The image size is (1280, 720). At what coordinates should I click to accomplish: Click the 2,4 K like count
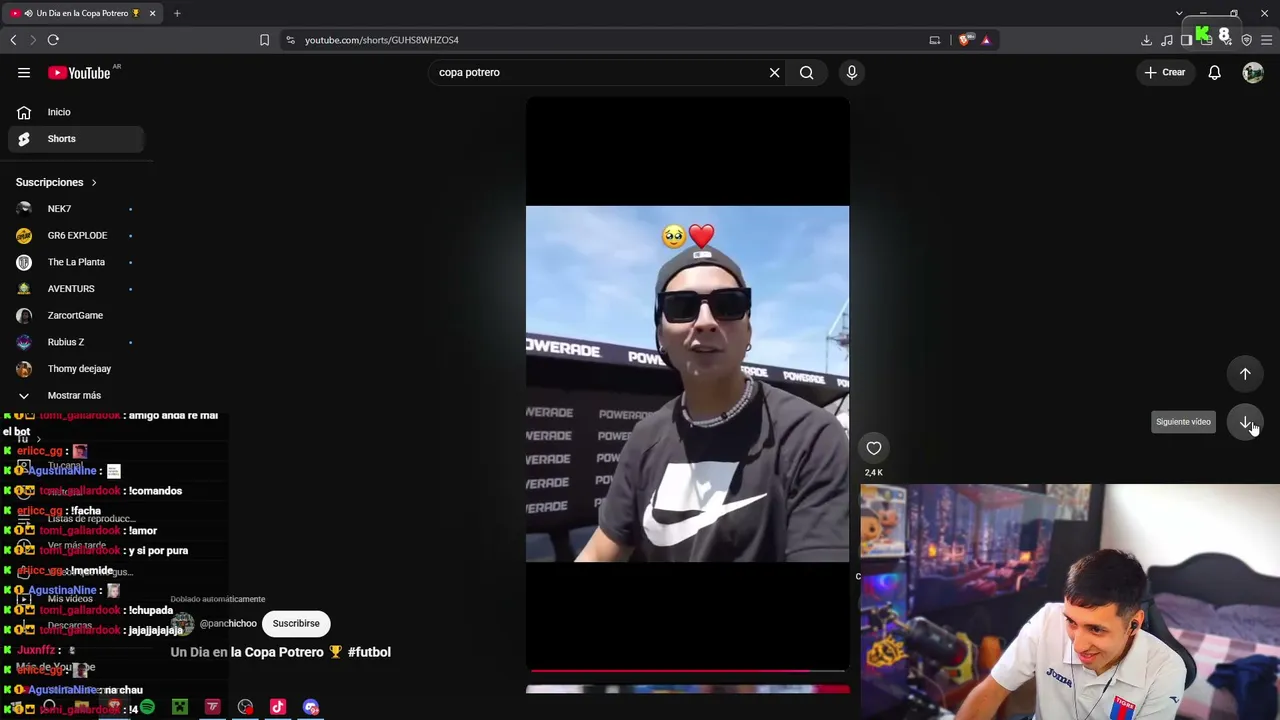click(874, 472)
